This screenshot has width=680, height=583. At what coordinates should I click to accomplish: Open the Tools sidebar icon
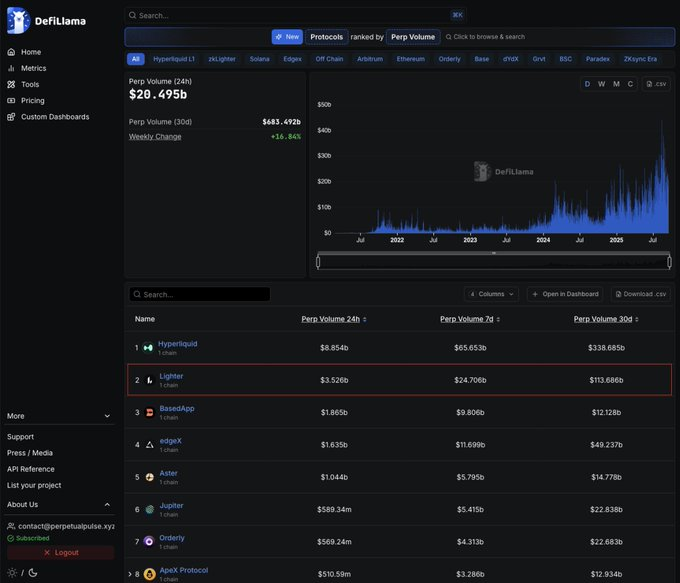coord(11,84)
